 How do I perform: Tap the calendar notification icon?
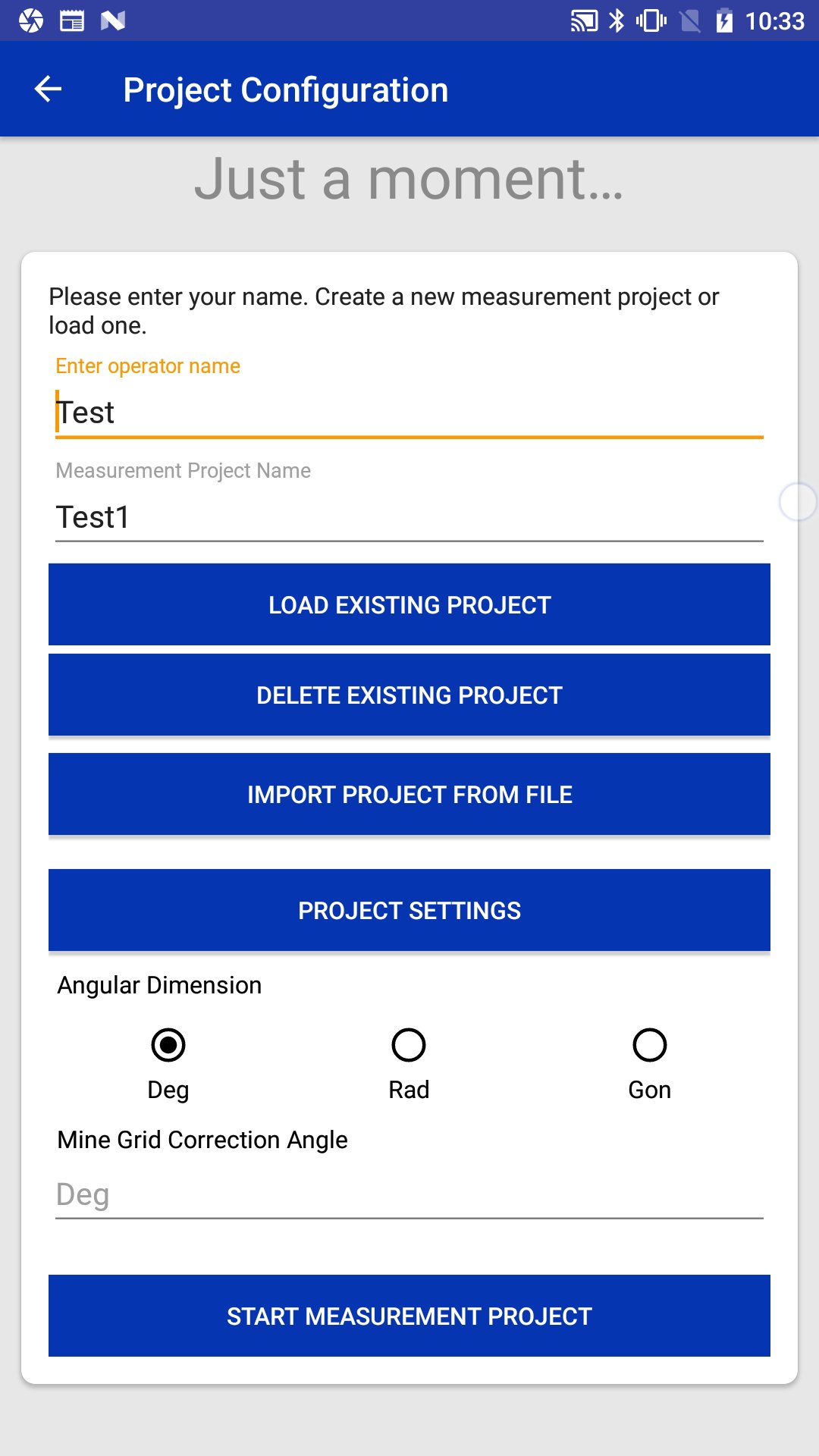pos(72,20)
